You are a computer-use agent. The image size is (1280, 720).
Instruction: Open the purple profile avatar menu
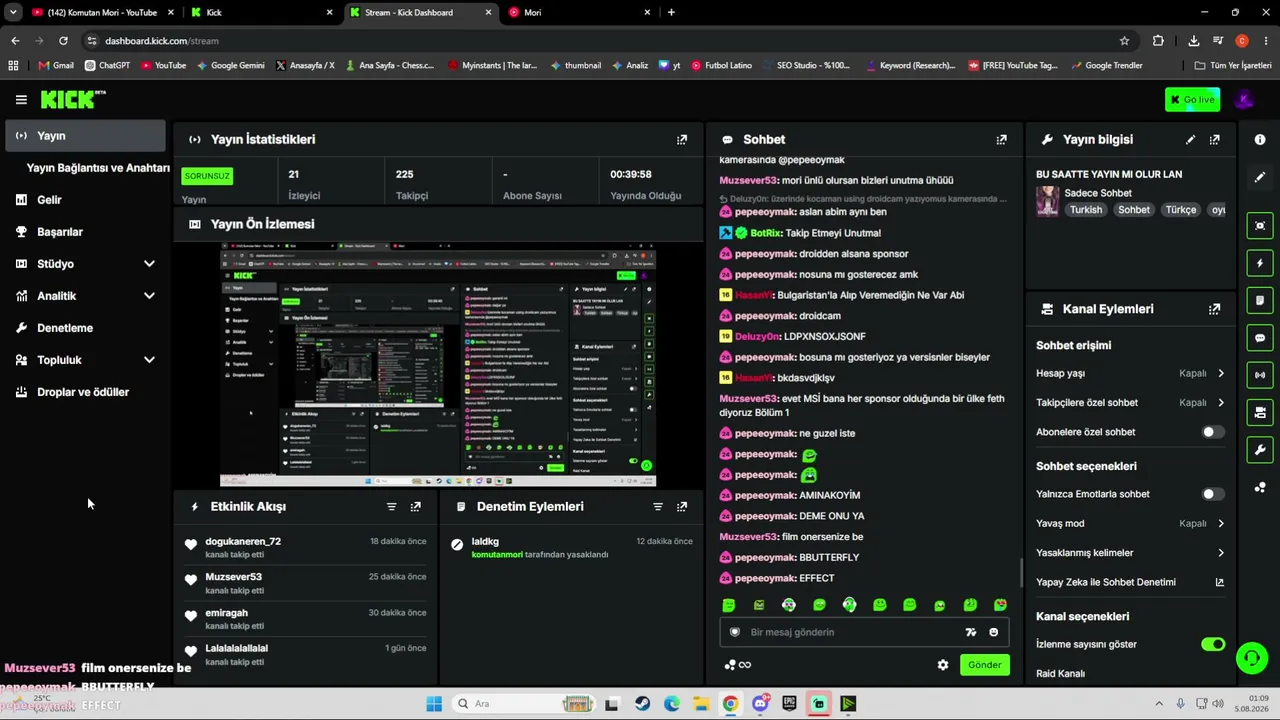[x=1244, y=99]
